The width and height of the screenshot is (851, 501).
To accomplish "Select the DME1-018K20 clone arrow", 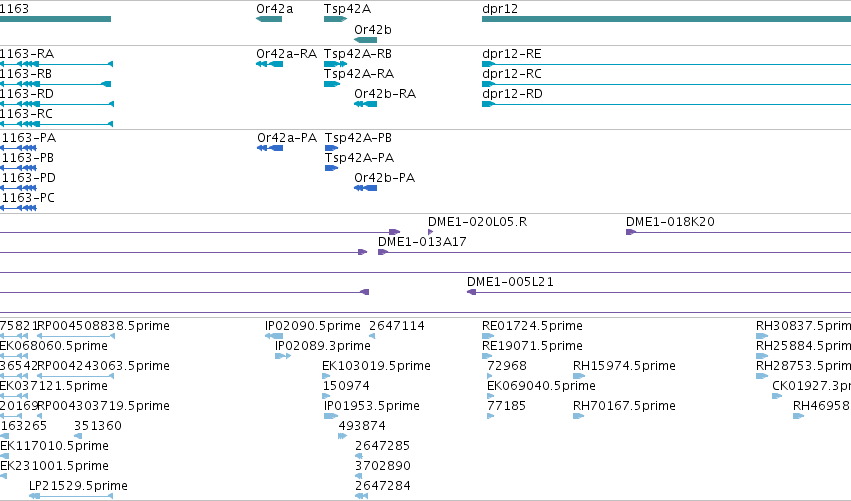I will tap(631, 232).
